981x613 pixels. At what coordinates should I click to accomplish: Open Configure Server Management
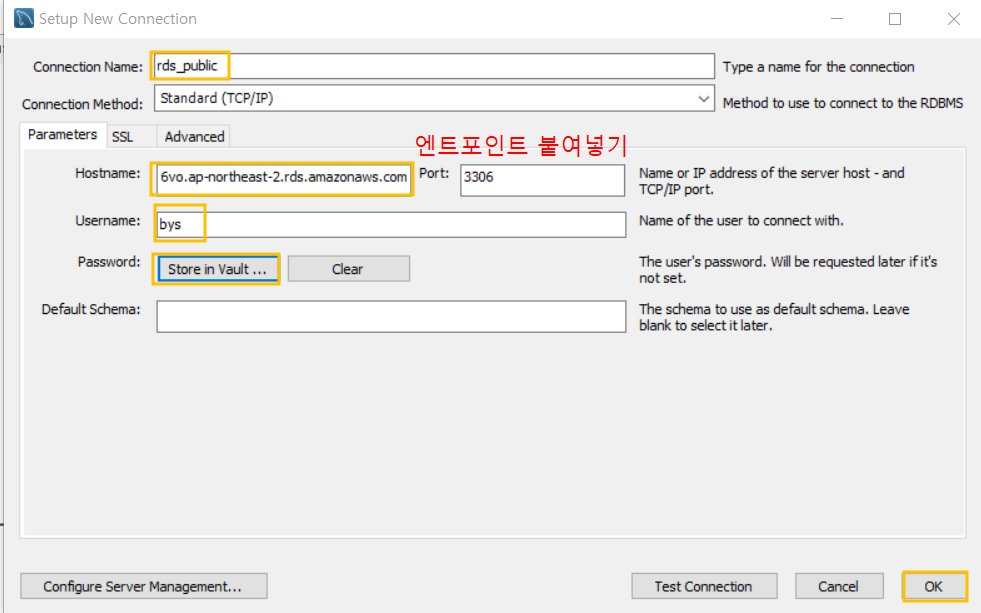(x=143, y=586)
